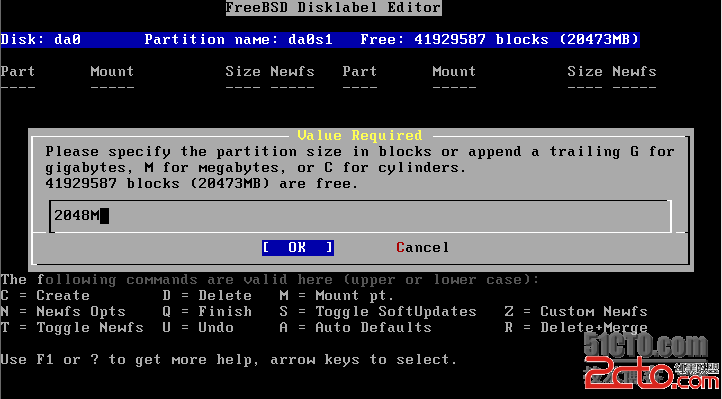Click the 'Disk: da0' header text
Viewport: 722px width, 399px height.
pos(41,40)
